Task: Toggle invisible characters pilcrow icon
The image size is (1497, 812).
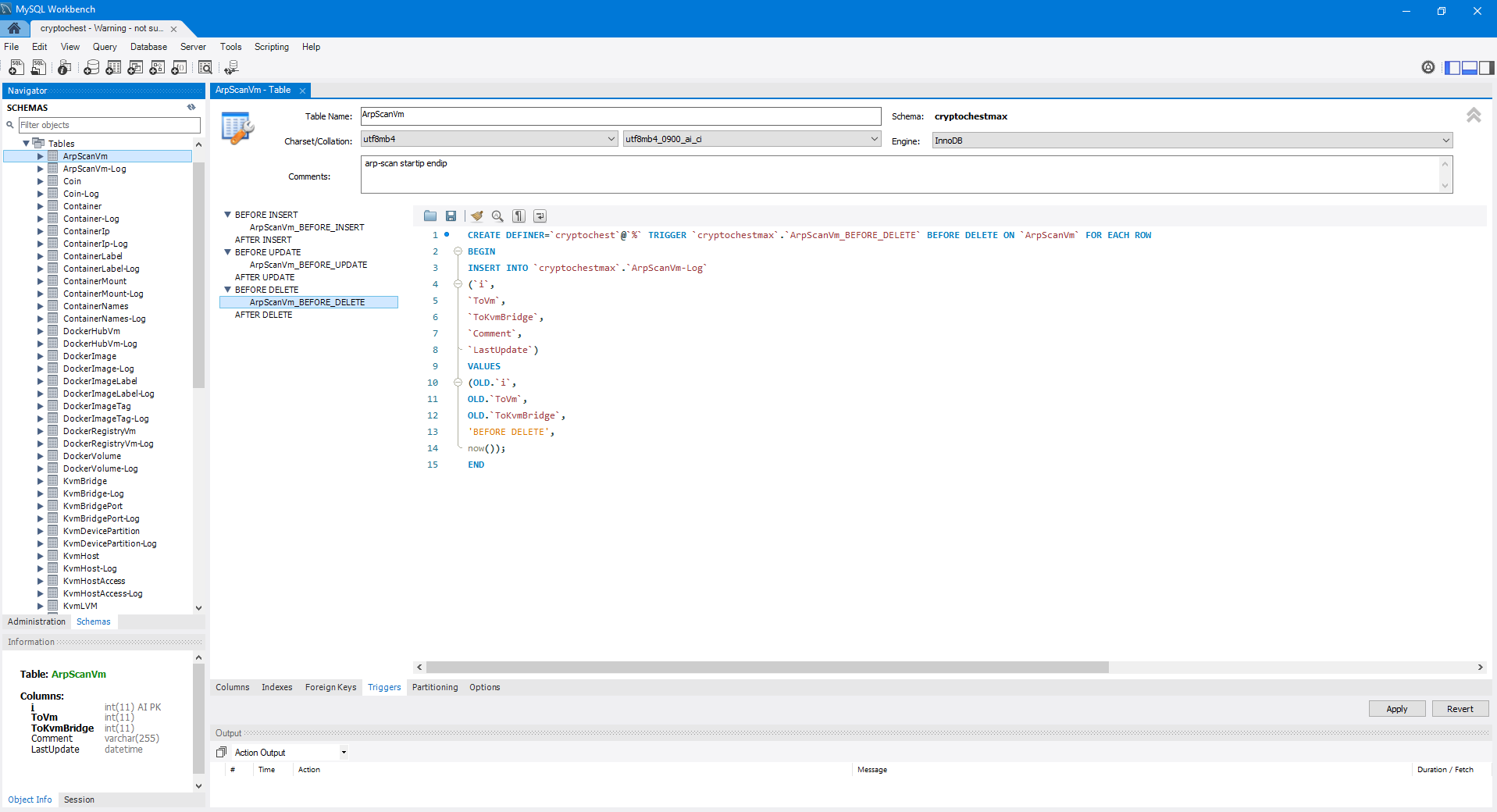Action: click(x=519, y=216)
